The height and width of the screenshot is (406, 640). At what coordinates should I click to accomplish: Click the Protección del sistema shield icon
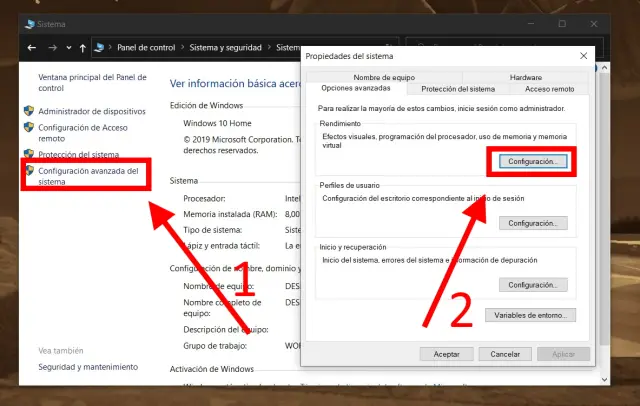(x=28, y=154)
